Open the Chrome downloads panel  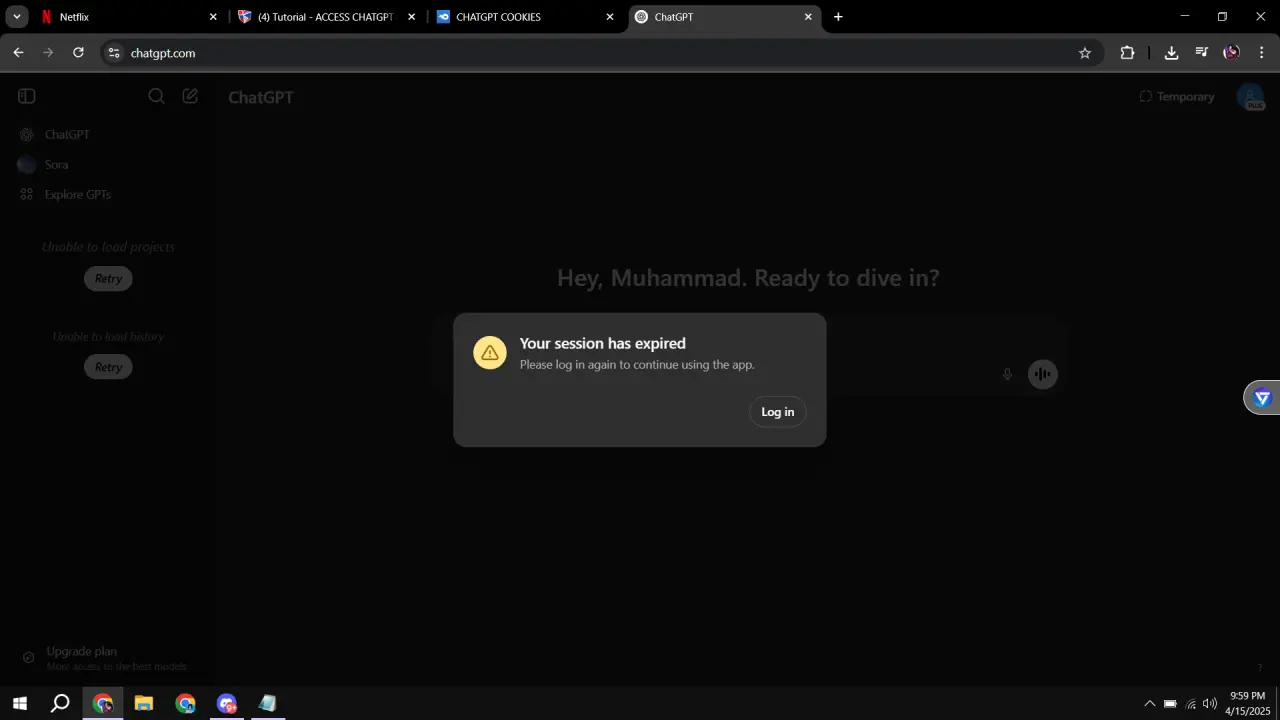pyautogui.click(x=1171, y=53)
